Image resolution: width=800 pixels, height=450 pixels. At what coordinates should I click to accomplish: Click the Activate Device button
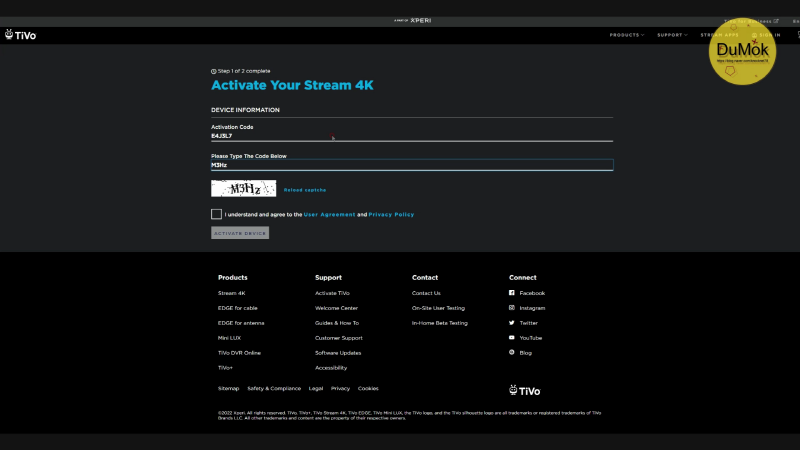[x=240, y=233]
